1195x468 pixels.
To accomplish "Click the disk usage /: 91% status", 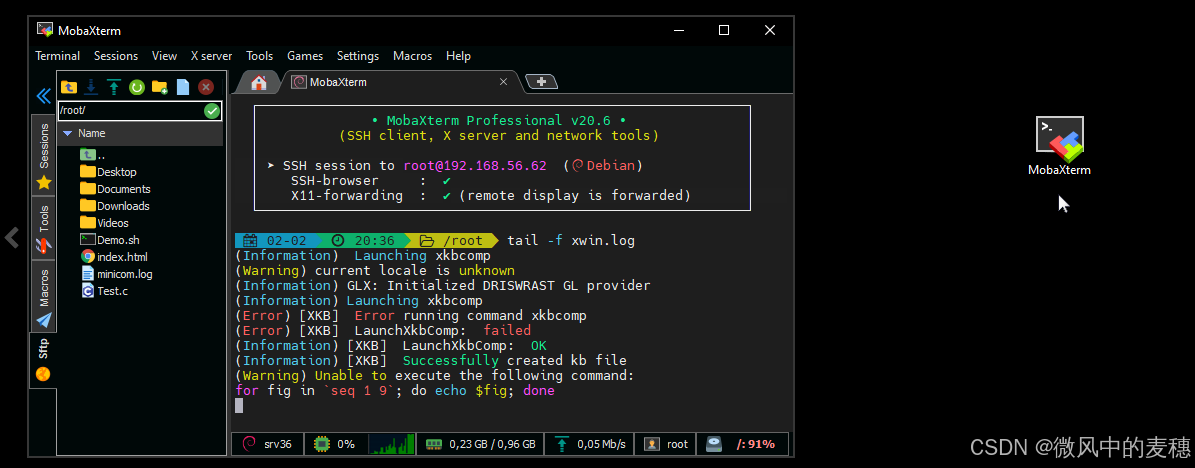I will (x=742, y=444).
